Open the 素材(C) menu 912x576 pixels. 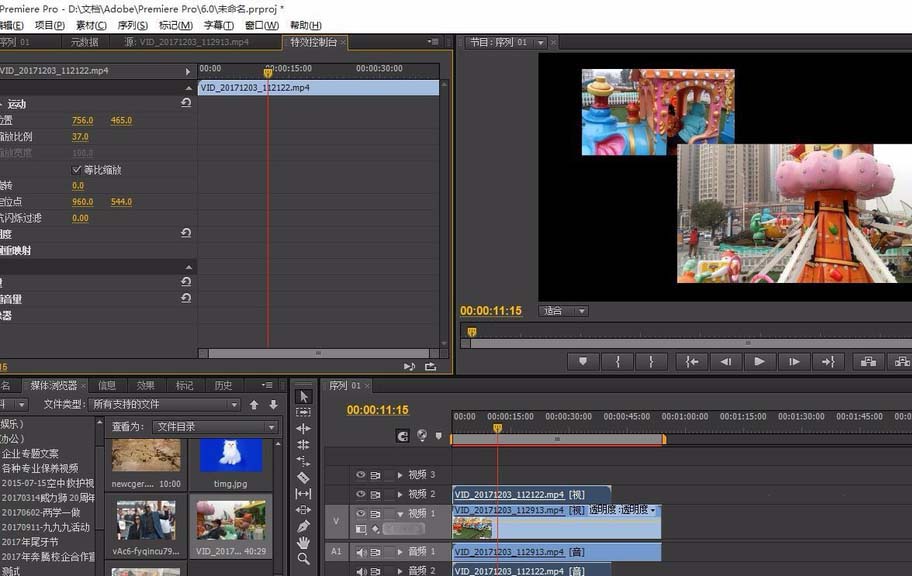(91, 25)
